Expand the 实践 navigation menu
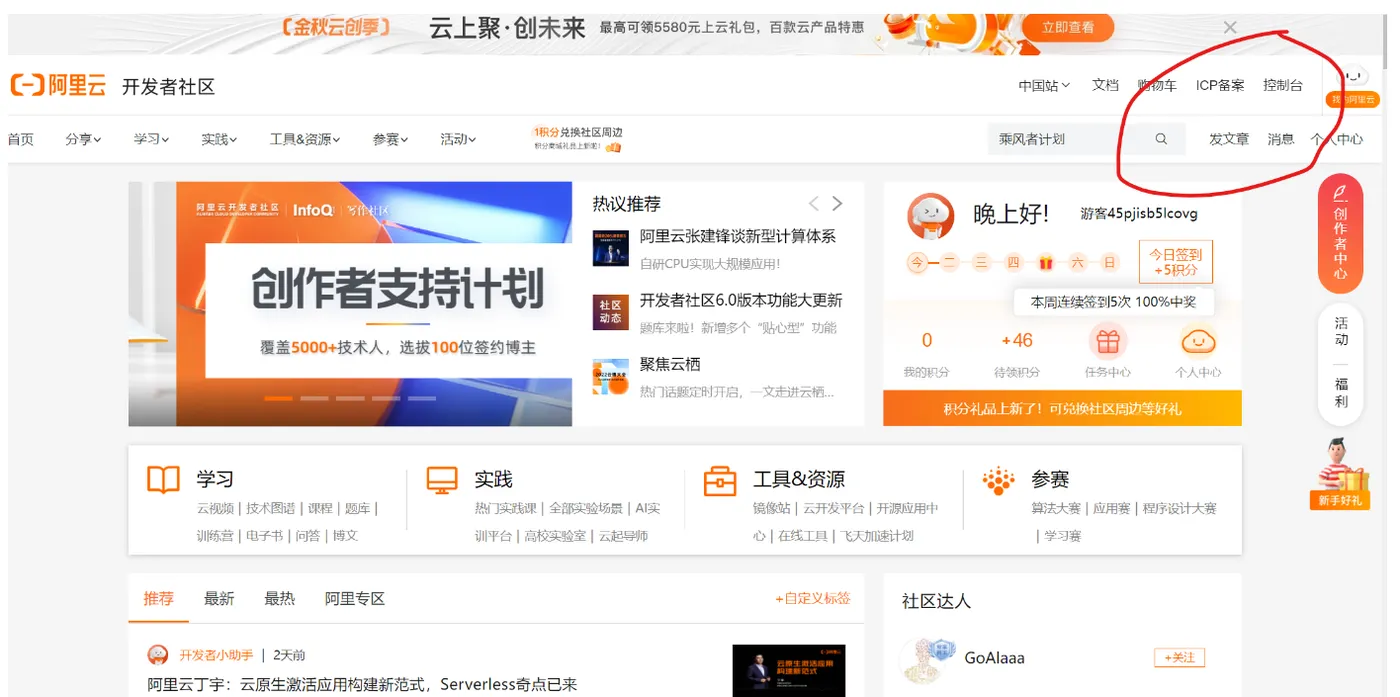The height and width of the screenshot is (697, 1400). pos(219,139)
